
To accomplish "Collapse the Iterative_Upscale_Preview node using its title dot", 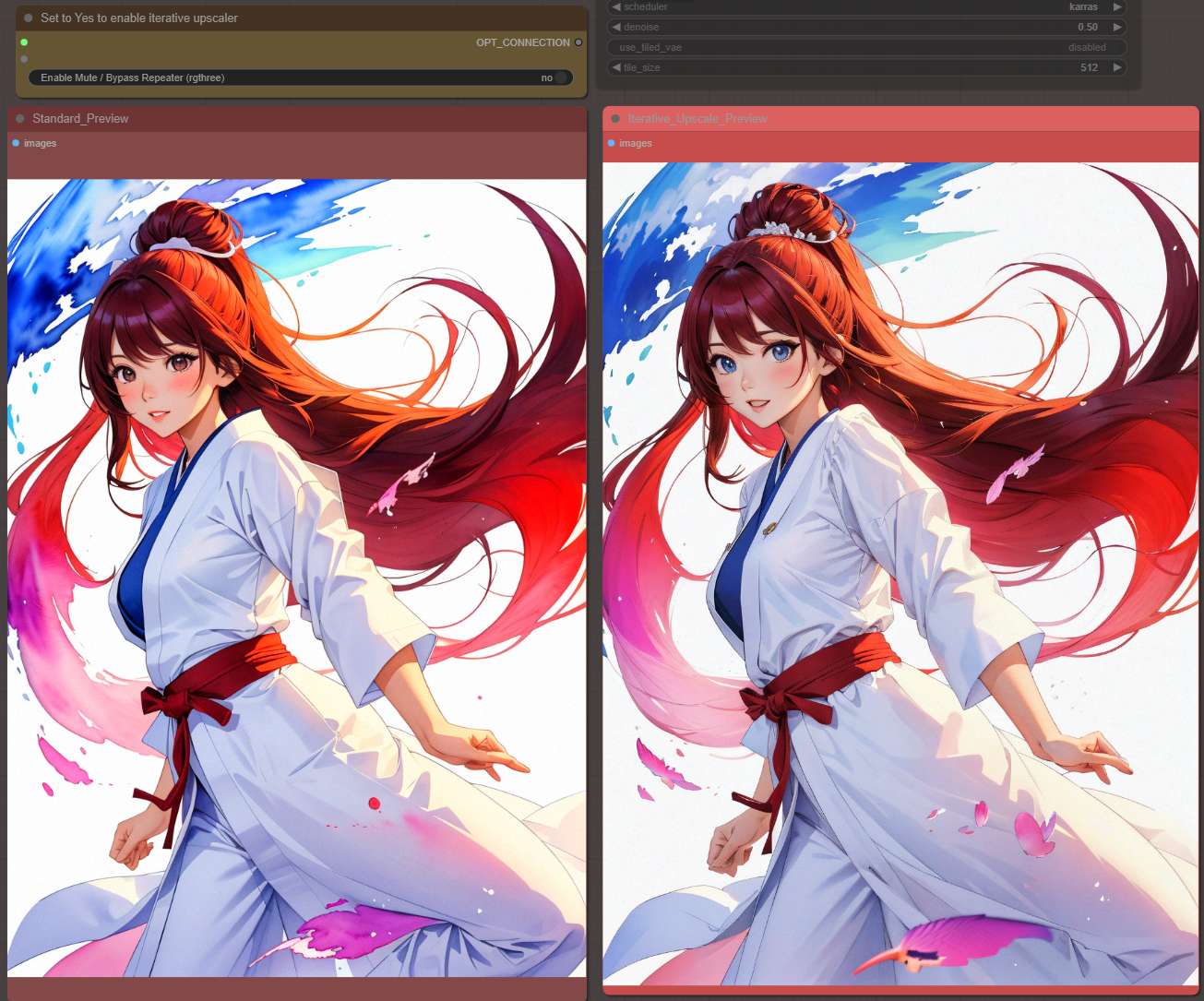I will tap(615, 118).
